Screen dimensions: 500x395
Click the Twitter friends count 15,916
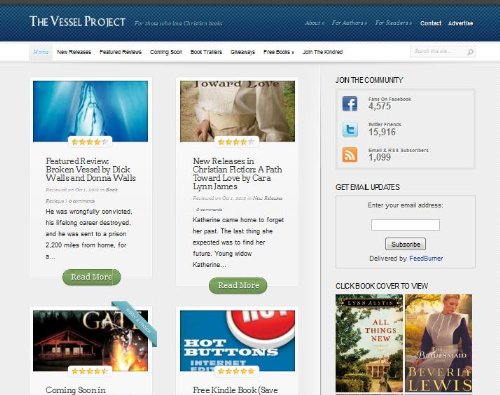tap(382, 132)
